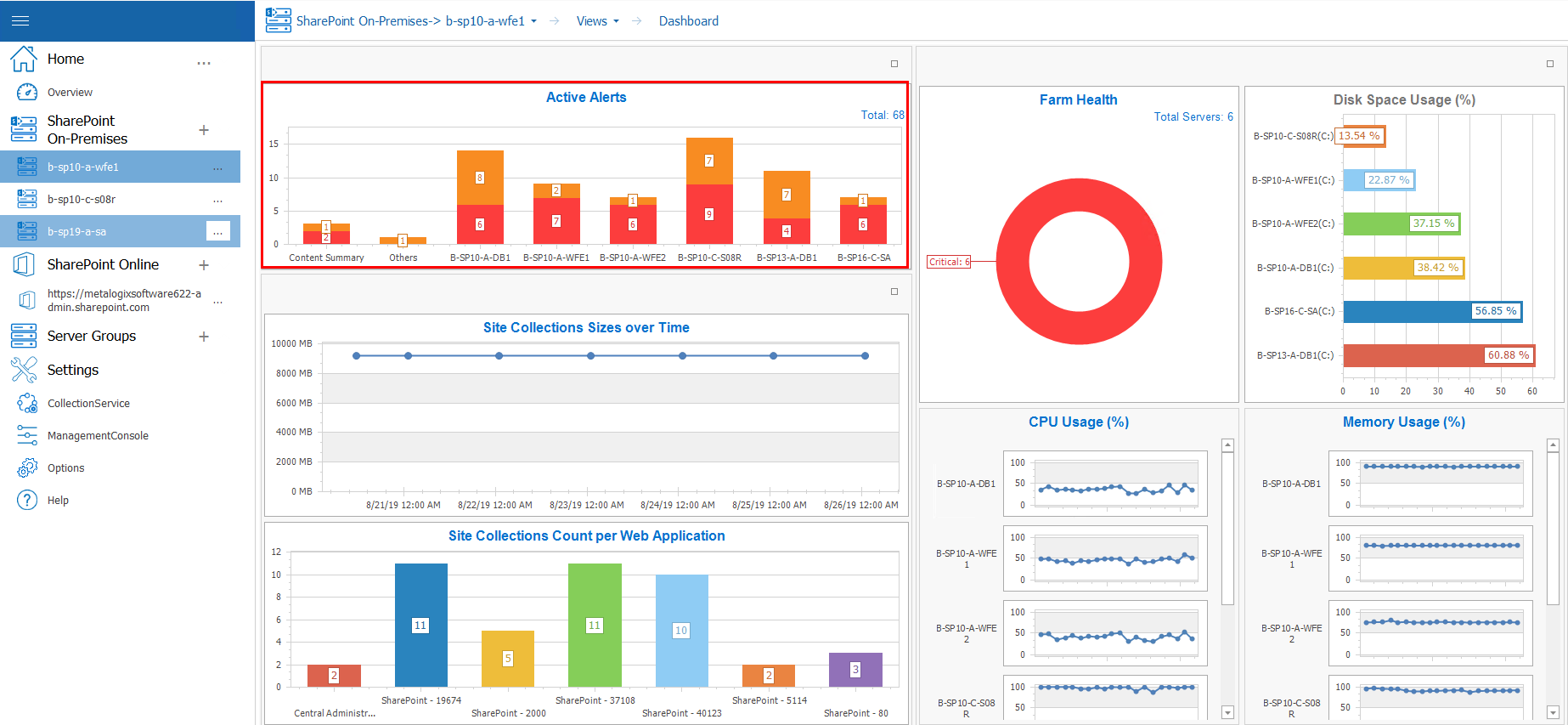Open the SharePoint Online section

(103, 264)
